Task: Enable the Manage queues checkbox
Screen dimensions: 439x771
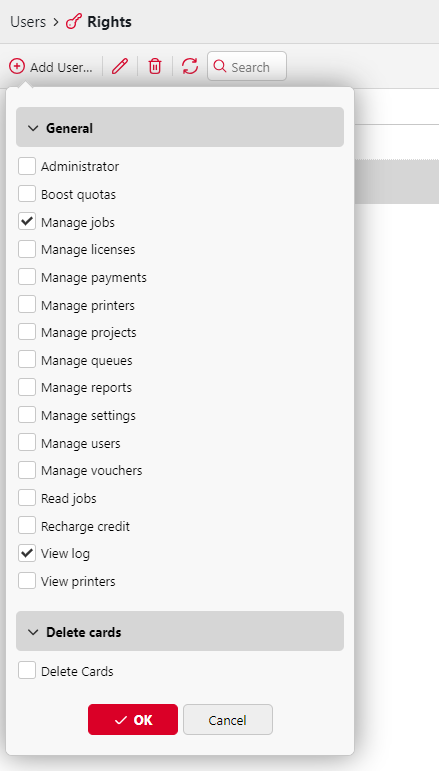Action: 27,360
